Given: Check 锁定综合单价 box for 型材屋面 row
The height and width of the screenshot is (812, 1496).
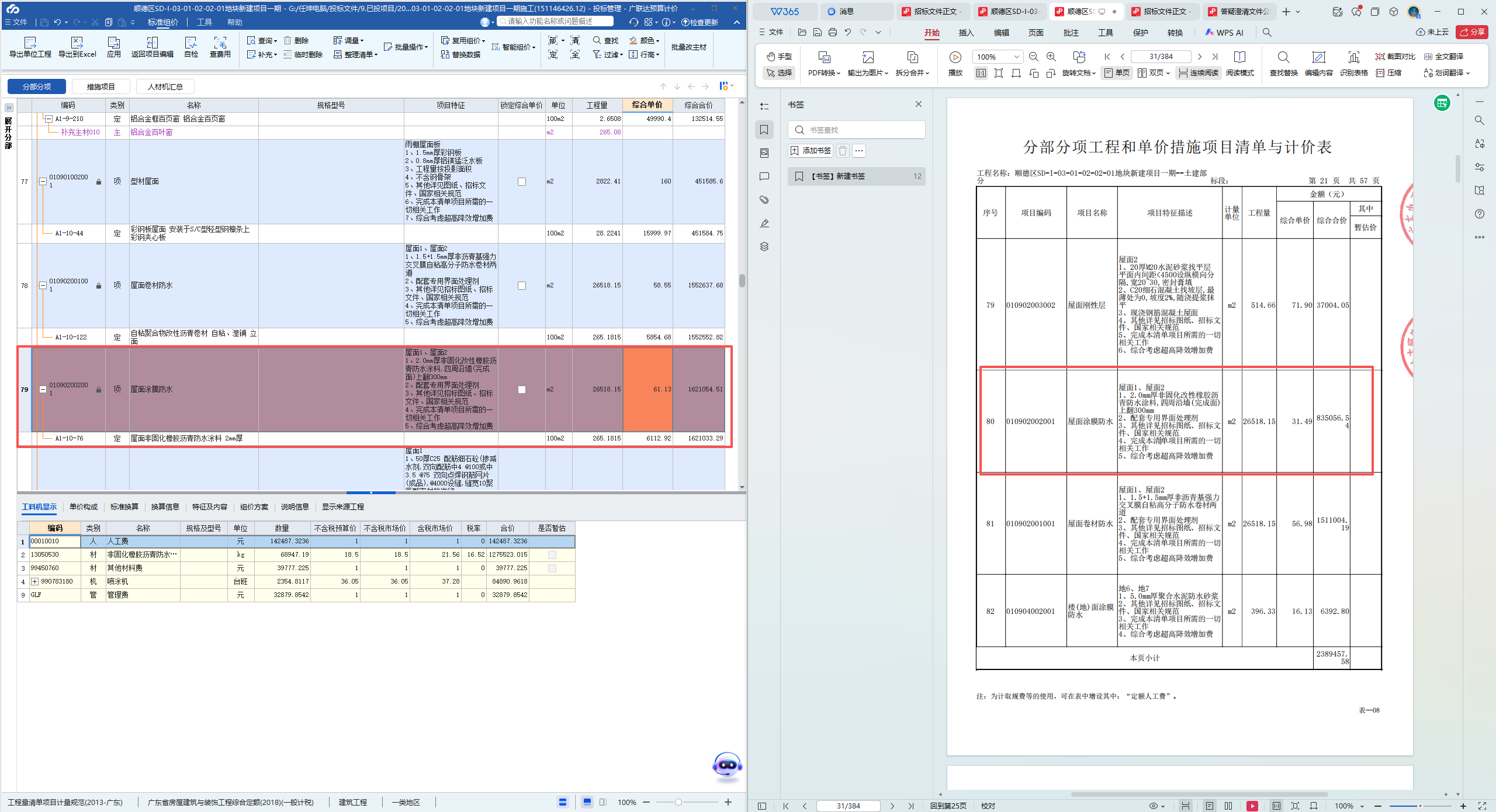Looking at the screenshot, I should pyautogui.click(x=522, y=182).
